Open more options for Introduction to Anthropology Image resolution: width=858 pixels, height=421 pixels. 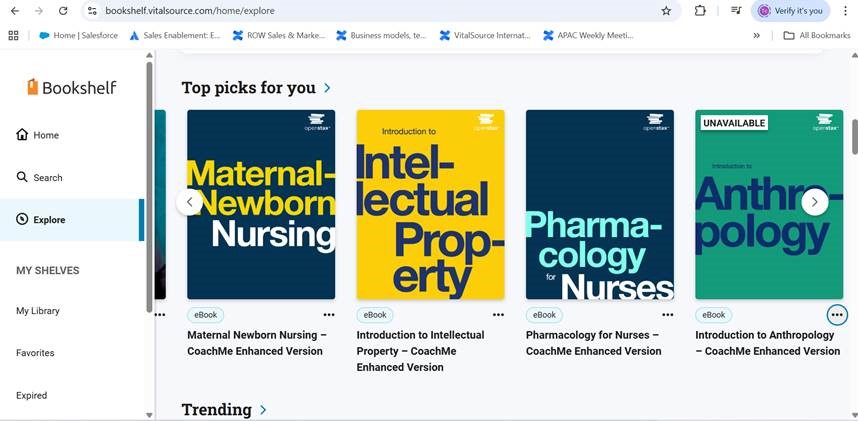click(837, 315)
